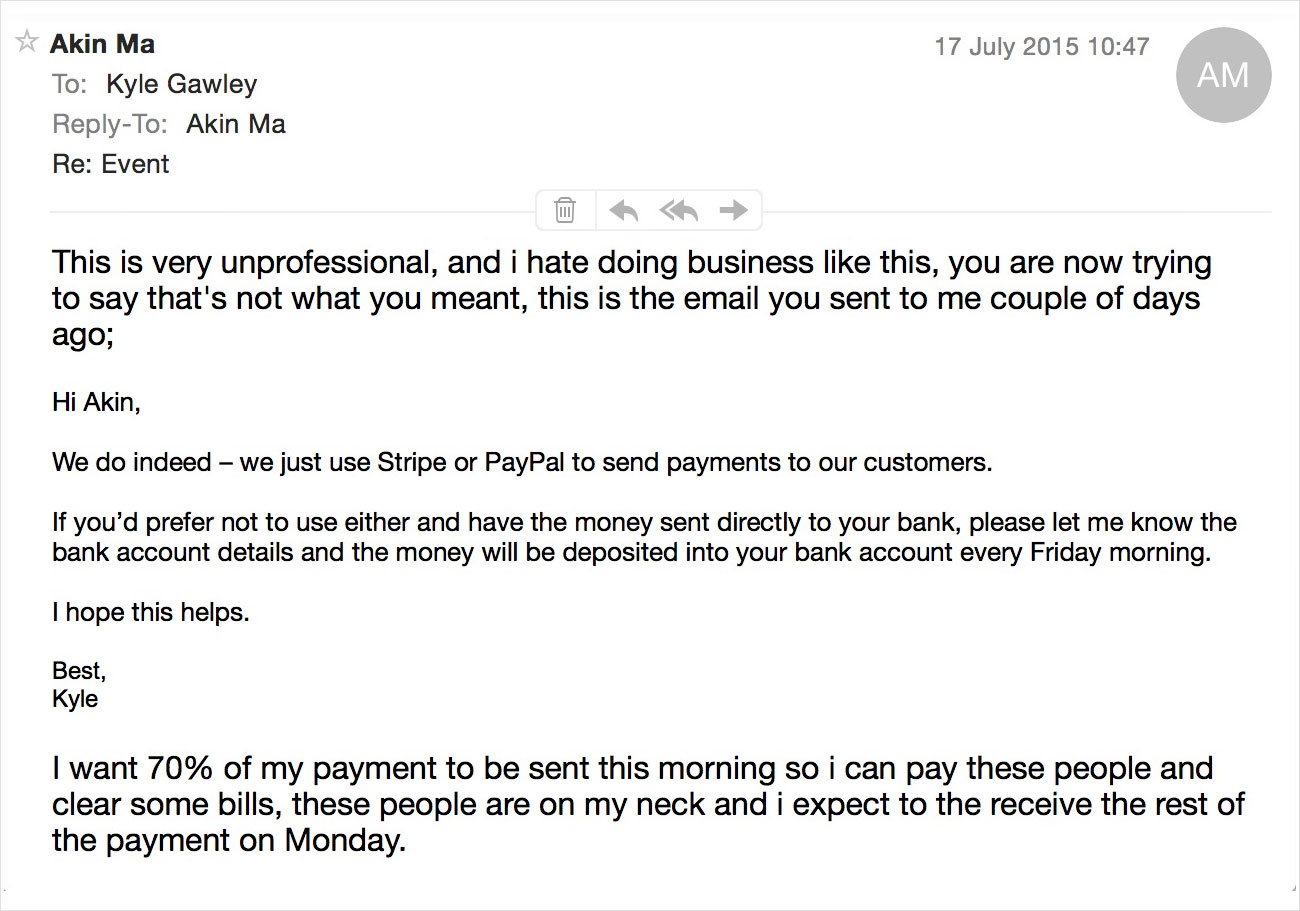Forward this email with the right arrow icon
The image size is (1300, 911).
[x=734, y=210]
